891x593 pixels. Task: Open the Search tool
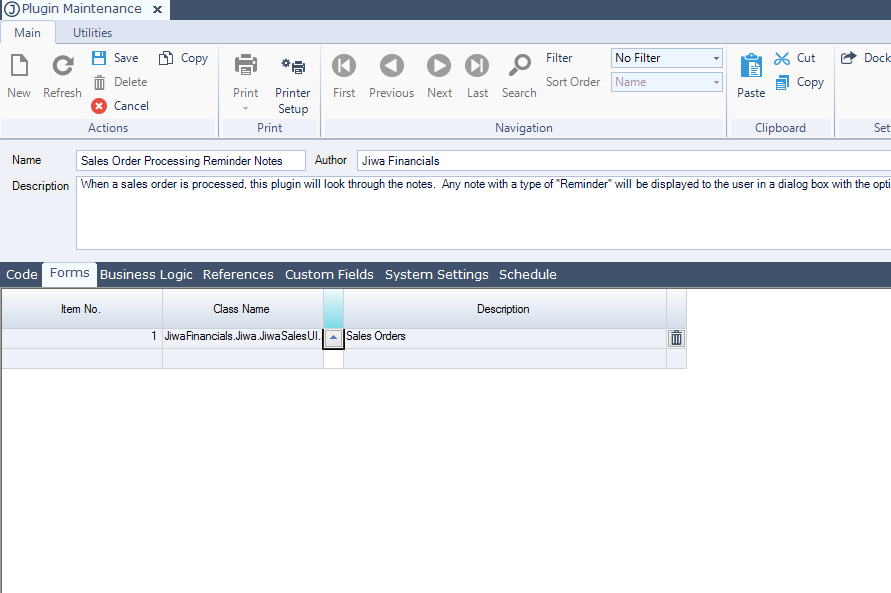coord(519,67)
